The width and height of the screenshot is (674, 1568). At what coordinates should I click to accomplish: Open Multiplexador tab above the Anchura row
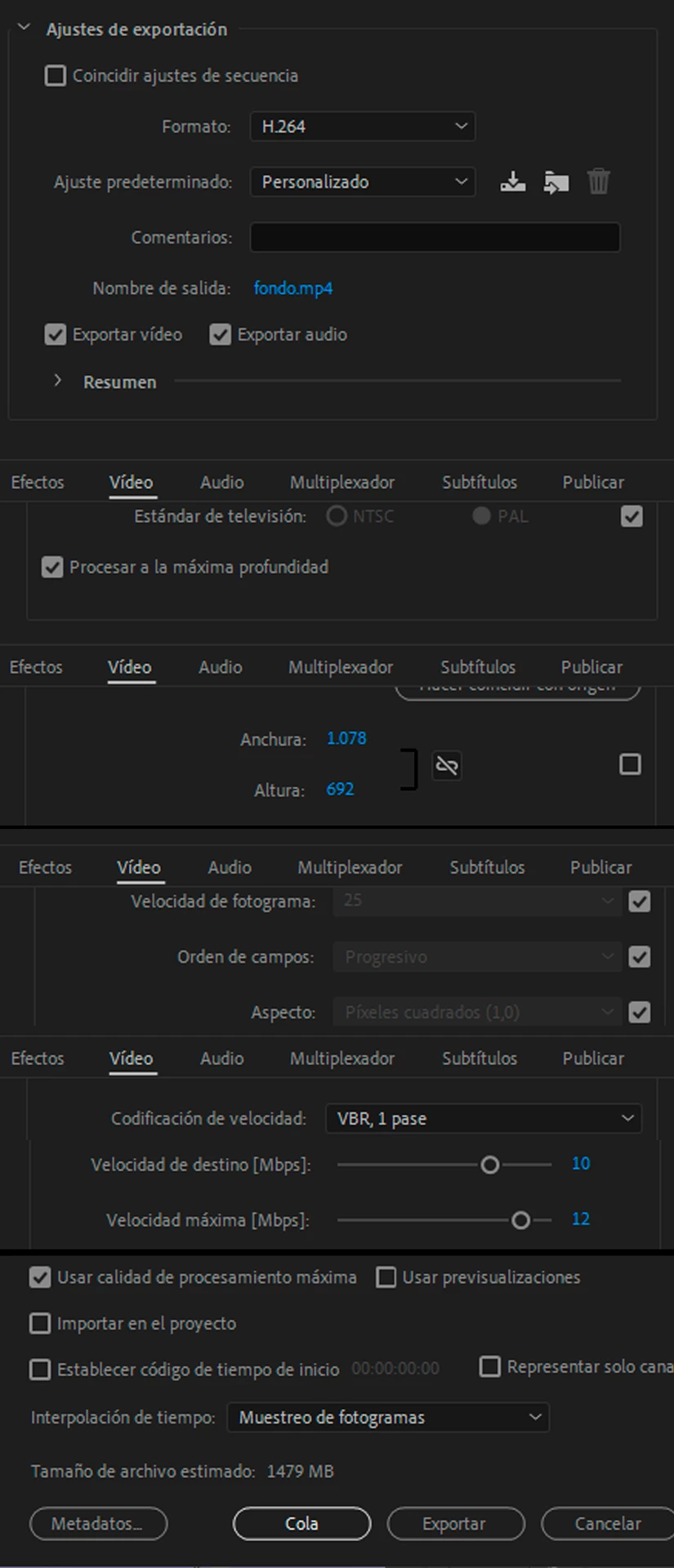pyautogui.click(x=341, y=666)
